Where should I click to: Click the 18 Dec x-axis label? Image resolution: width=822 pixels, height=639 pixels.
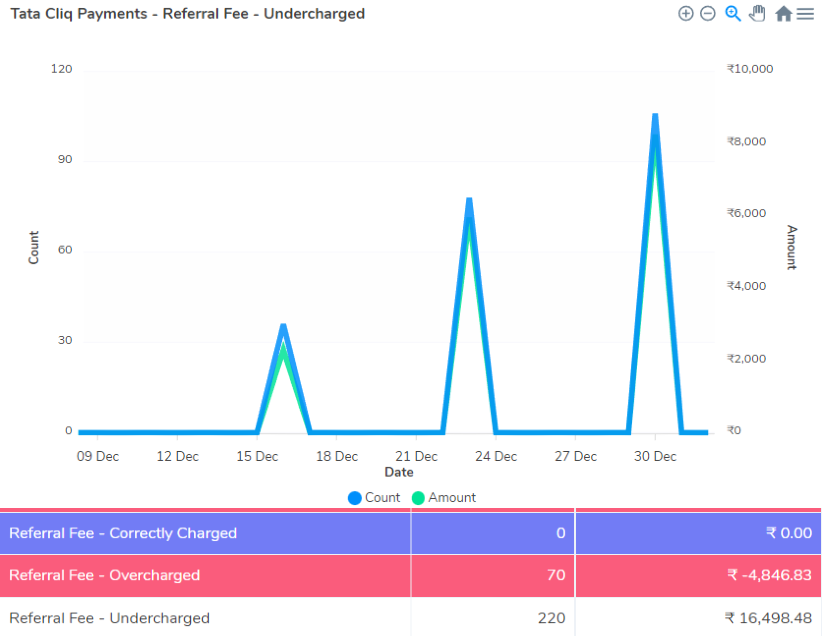337,457
